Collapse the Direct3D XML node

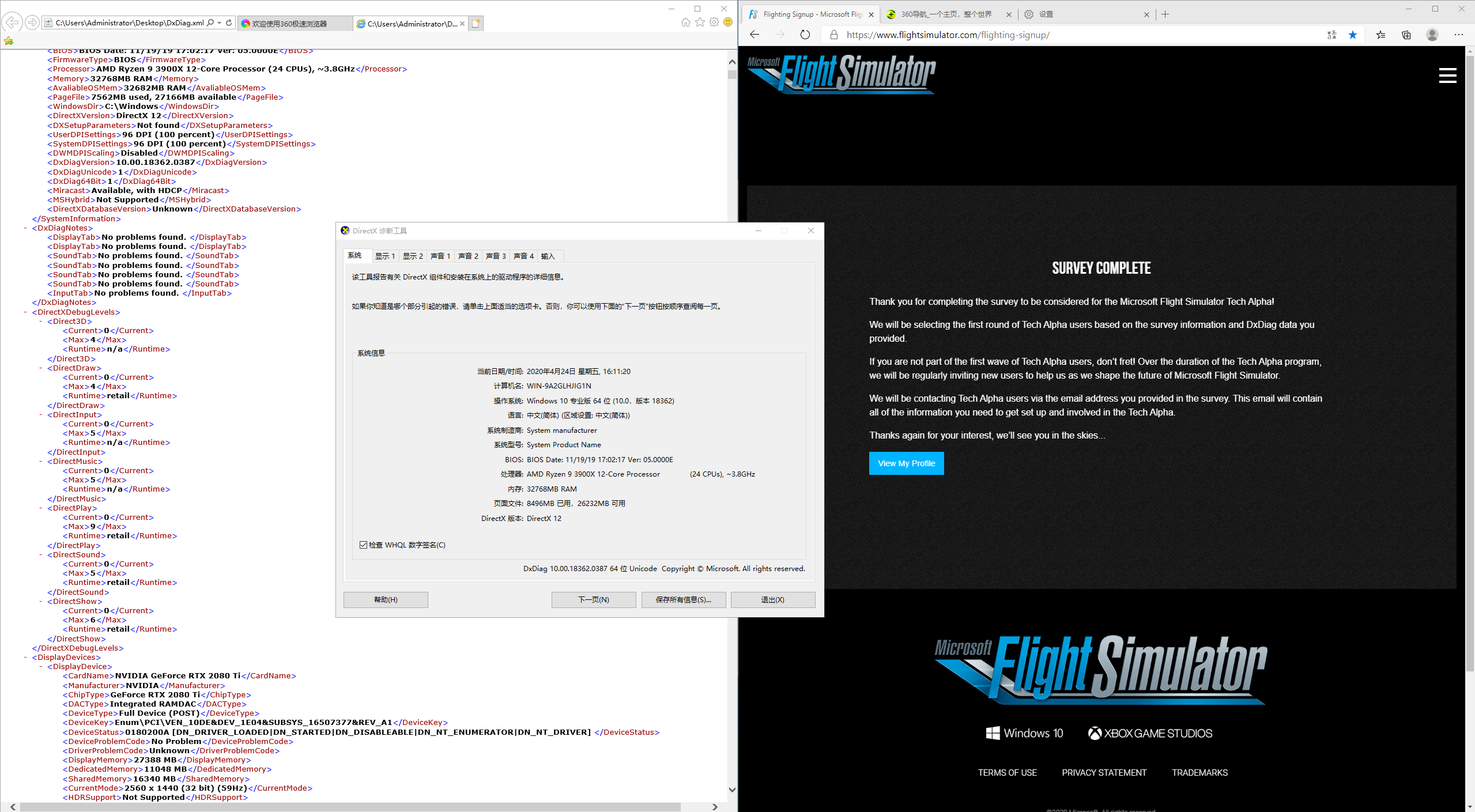click(x=41, y=322)
